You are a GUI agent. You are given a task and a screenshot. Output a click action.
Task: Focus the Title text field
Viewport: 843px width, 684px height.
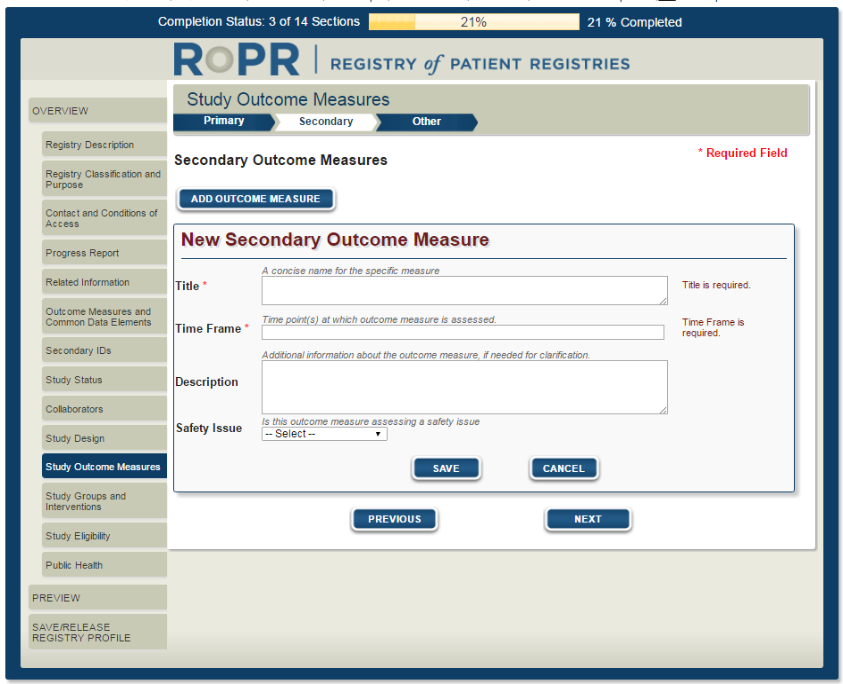tap(464, 290)
